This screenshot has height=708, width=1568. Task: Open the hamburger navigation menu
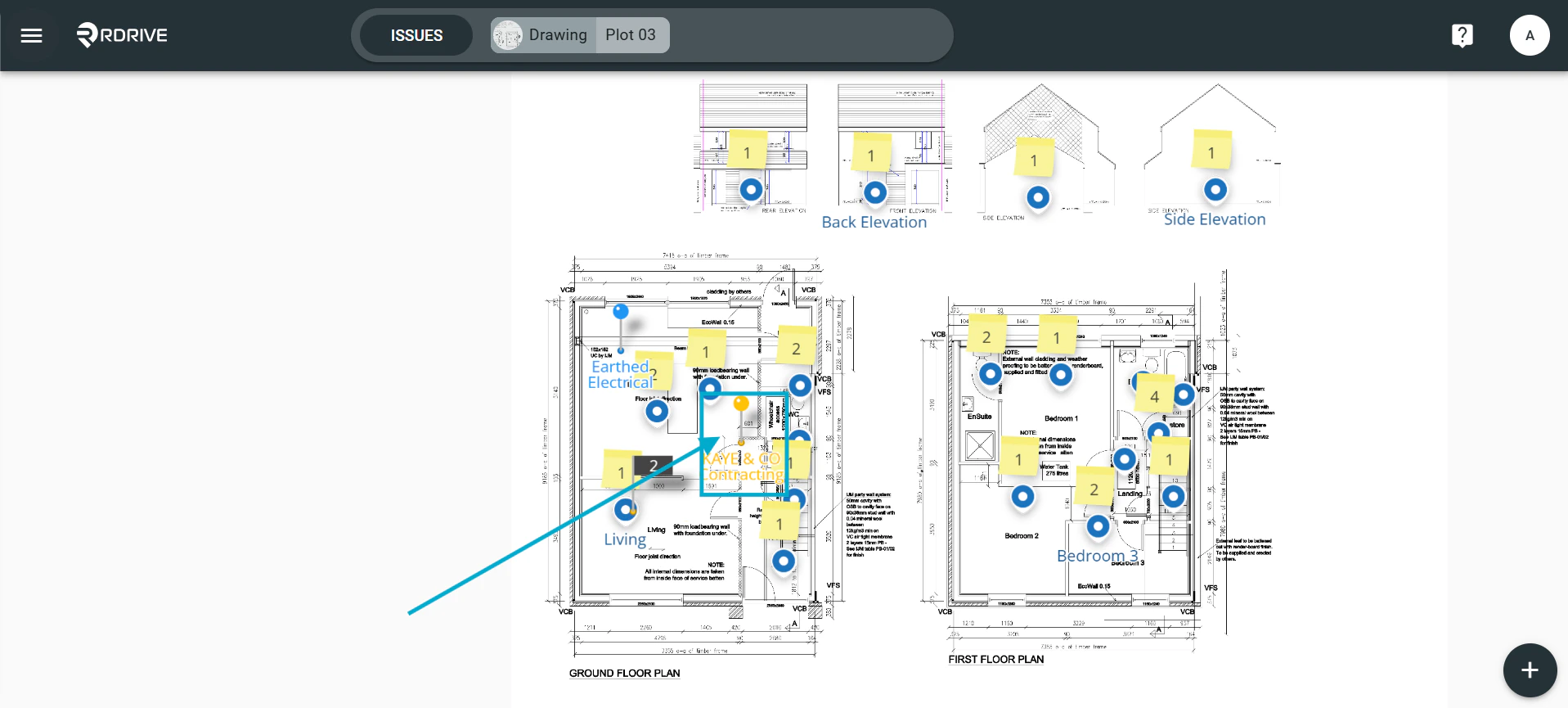[x=31, y=35]
